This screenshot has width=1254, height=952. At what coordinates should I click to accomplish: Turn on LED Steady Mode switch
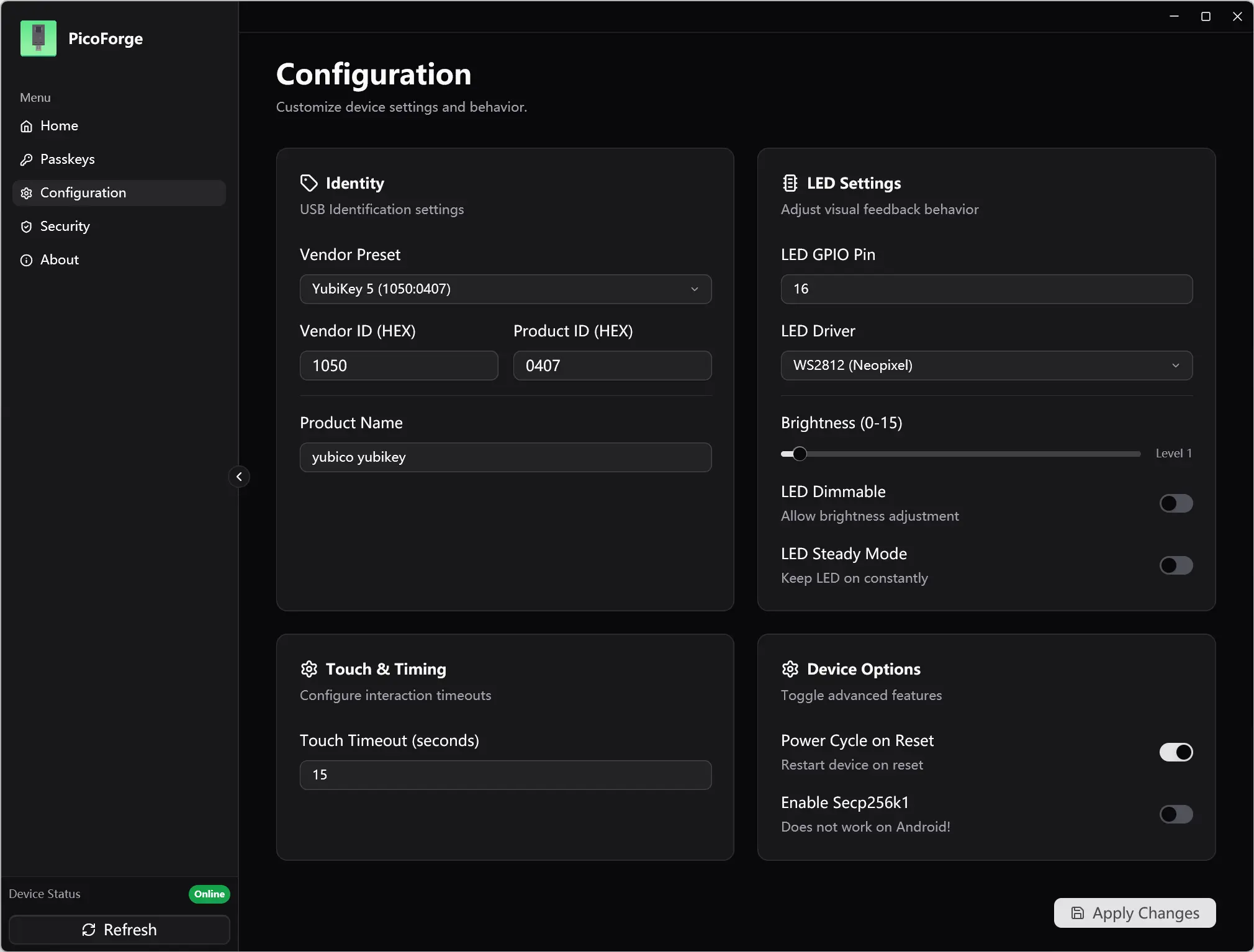pos(1176,565)
